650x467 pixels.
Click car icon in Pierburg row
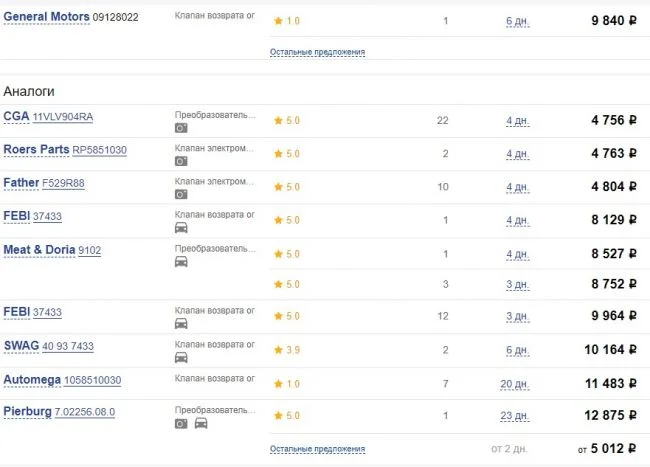200,423
